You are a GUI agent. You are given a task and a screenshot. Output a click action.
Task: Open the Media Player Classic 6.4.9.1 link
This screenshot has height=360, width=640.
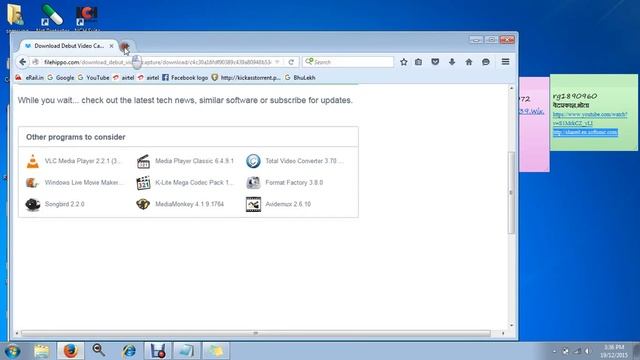pyautogui.click(x=194, y=161)
